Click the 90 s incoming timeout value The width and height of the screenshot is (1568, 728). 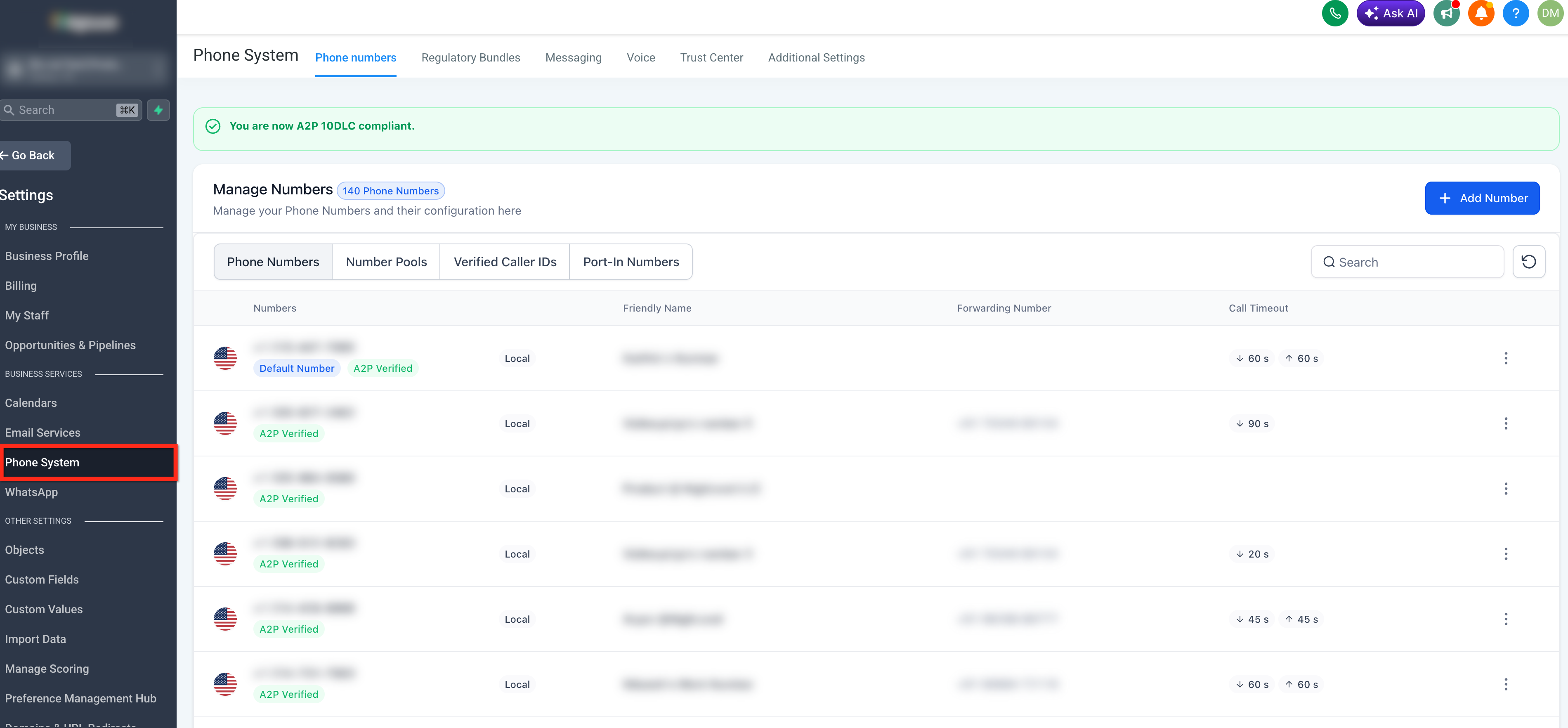(1252, 424)
